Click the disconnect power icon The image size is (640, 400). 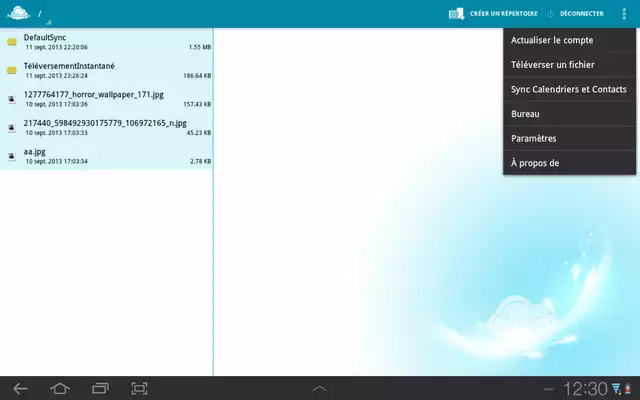pos(551,14)
